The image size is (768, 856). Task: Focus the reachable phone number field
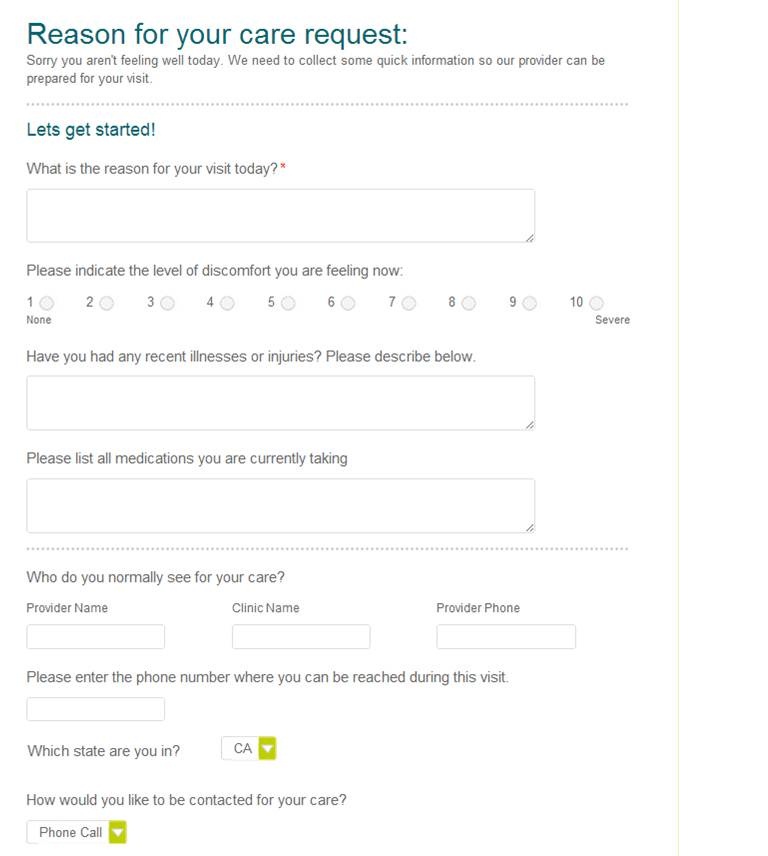click(95, 709)
